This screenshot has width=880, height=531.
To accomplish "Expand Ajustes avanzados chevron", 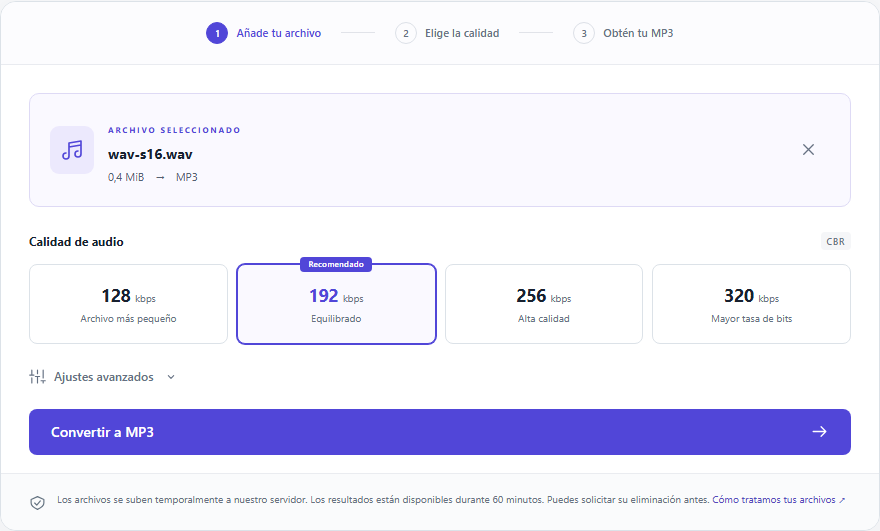I will 171,377.
